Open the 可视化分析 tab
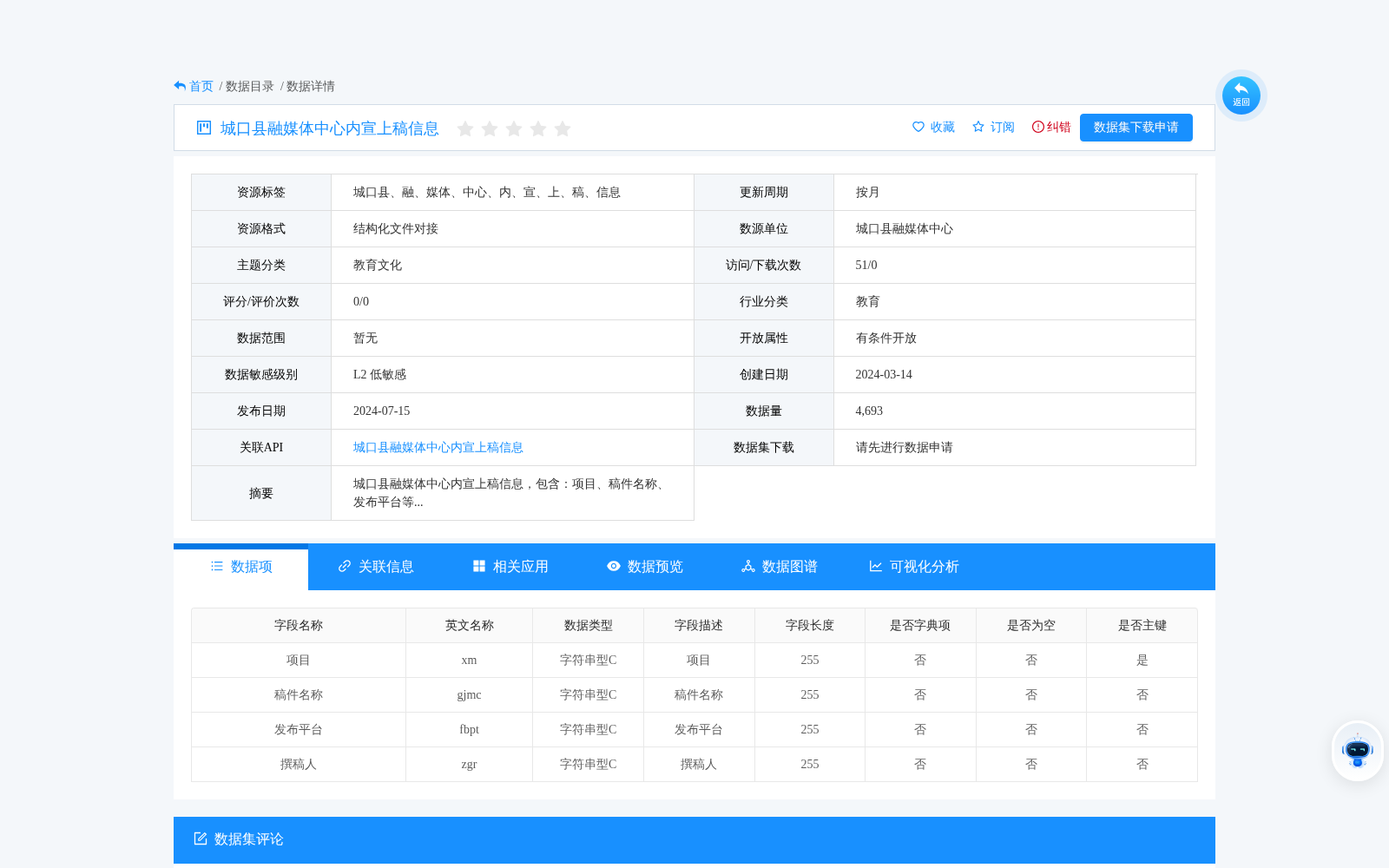This screenshot has height=868, width=1389. [x=913, y=567]
